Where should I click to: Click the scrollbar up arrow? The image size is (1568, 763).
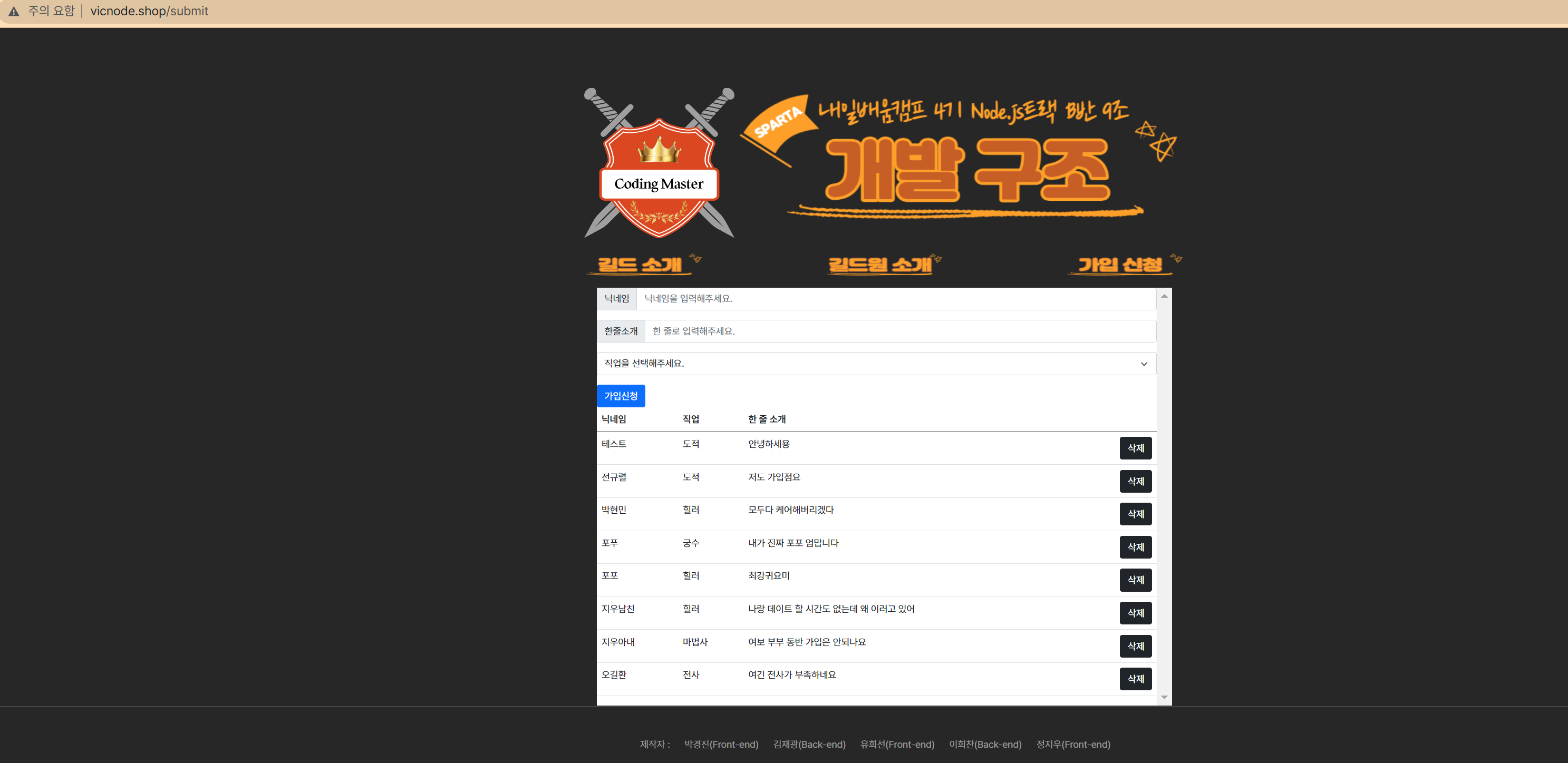[x=1164, y=296]
